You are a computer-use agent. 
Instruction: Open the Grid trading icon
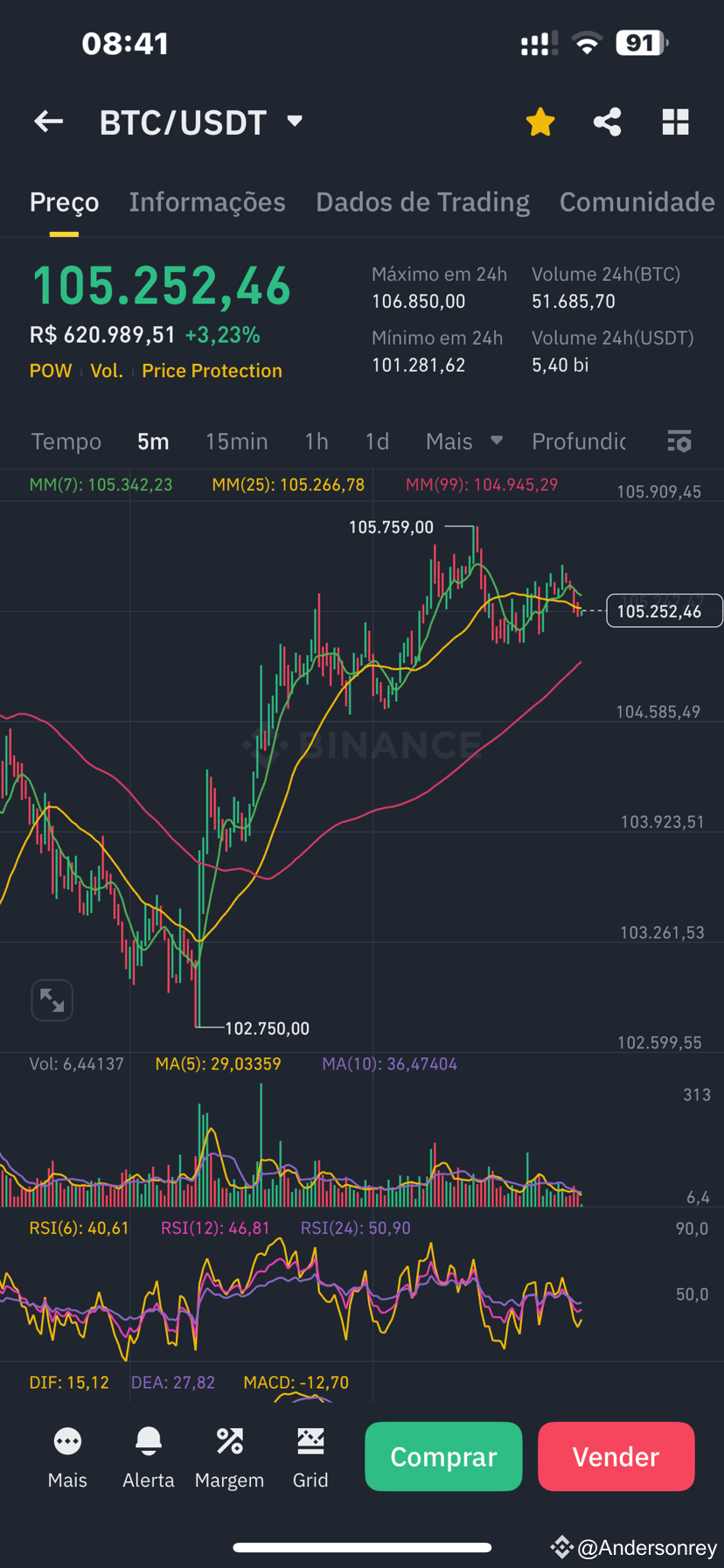click(310, 1457)
